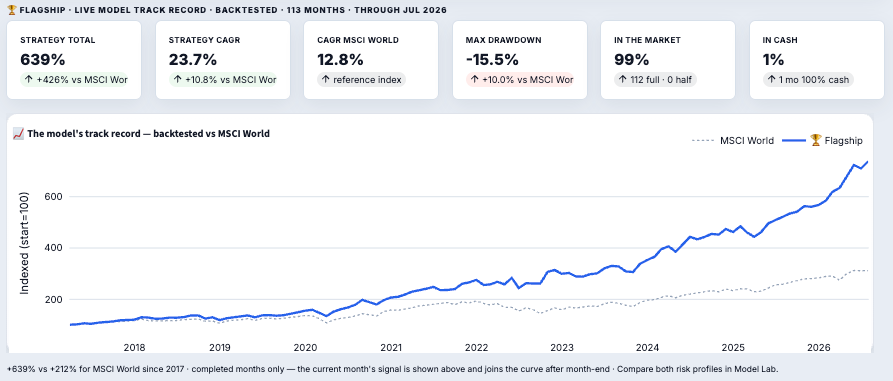Click the IN CASH card label
This screenshot has height=381, width=893.
point(780,40)
